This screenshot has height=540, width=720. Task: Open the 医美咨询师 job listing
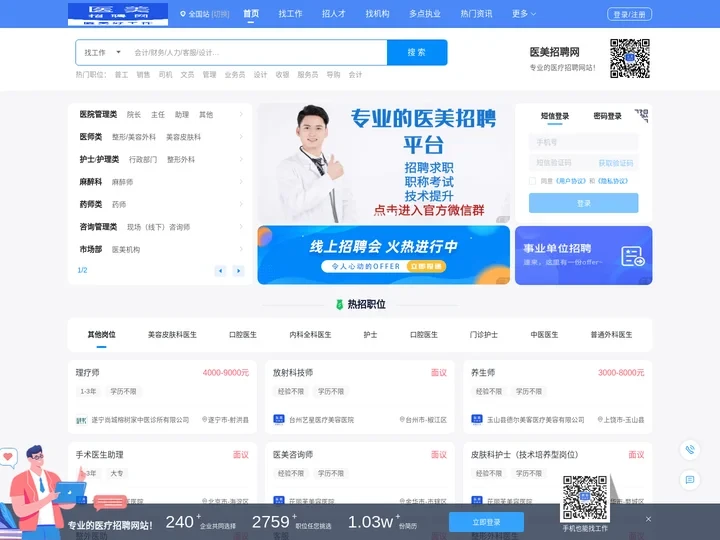292,455
